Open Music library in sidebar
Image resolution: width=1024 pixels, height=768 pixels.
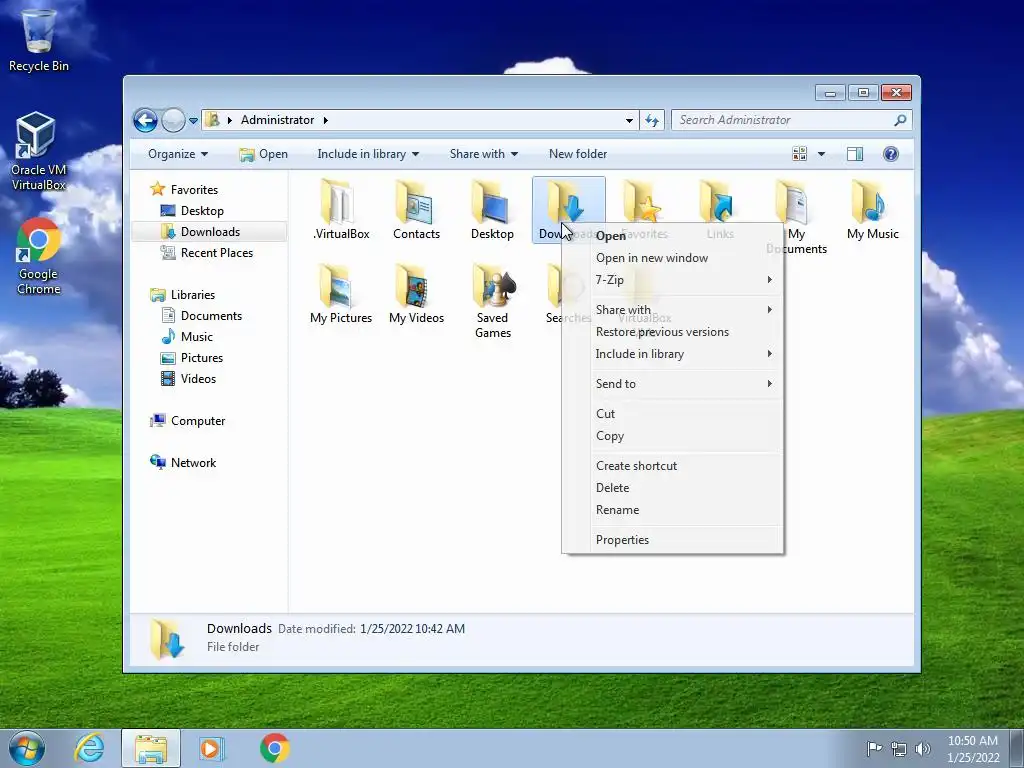(x=187, y=337)
